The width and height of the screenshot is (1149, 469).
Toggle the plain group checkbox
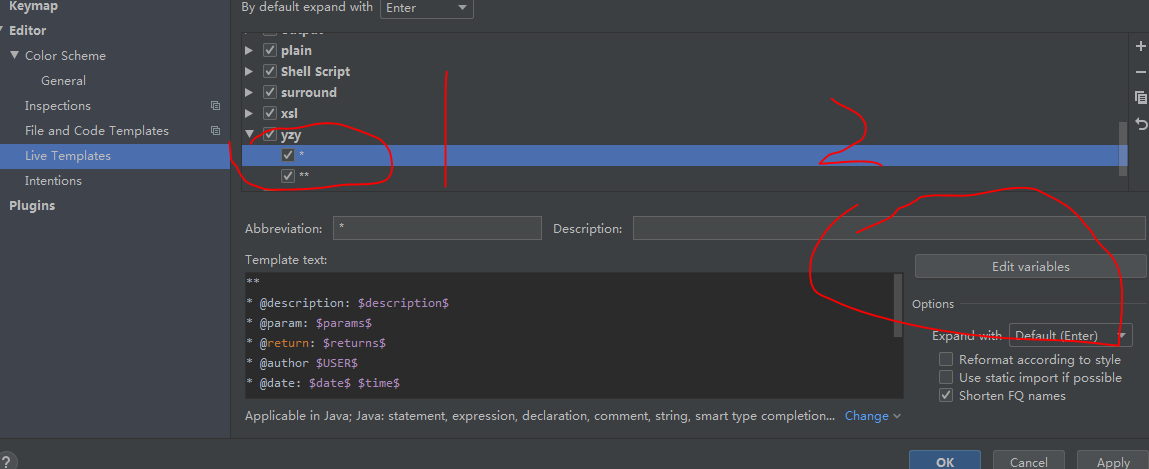tap(270, 51)
